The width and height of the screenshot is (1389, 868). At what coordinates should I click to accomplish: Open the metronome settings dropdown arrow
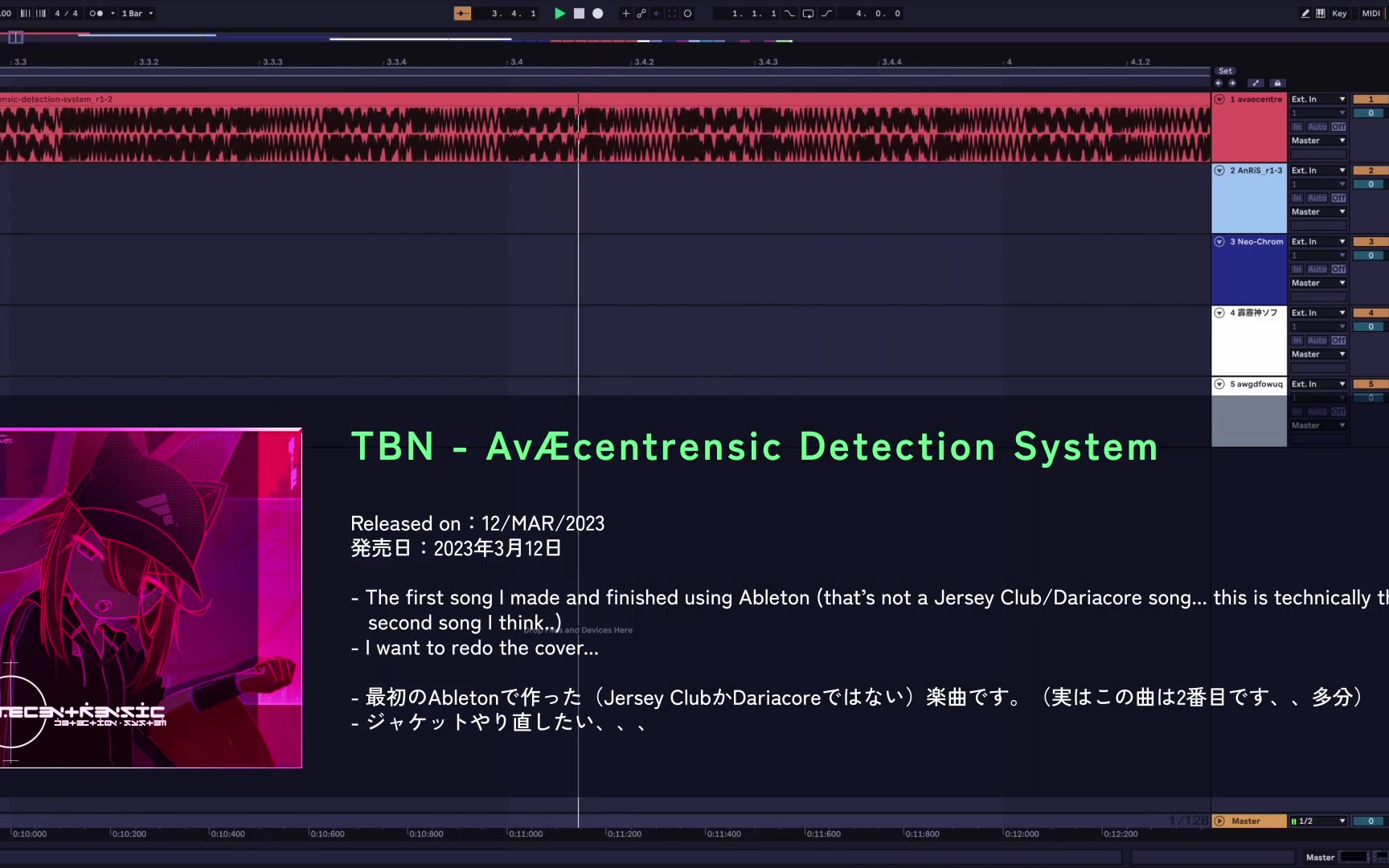pos(113,14)
